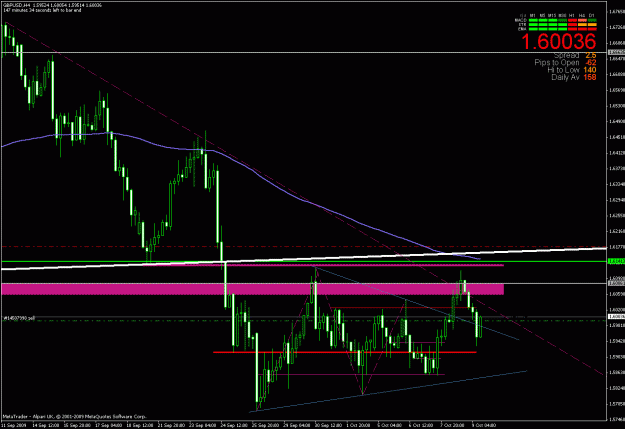Select the green dash-dot order level line
Viewport: 625px width, 429px height.
[x=303, y=321]
